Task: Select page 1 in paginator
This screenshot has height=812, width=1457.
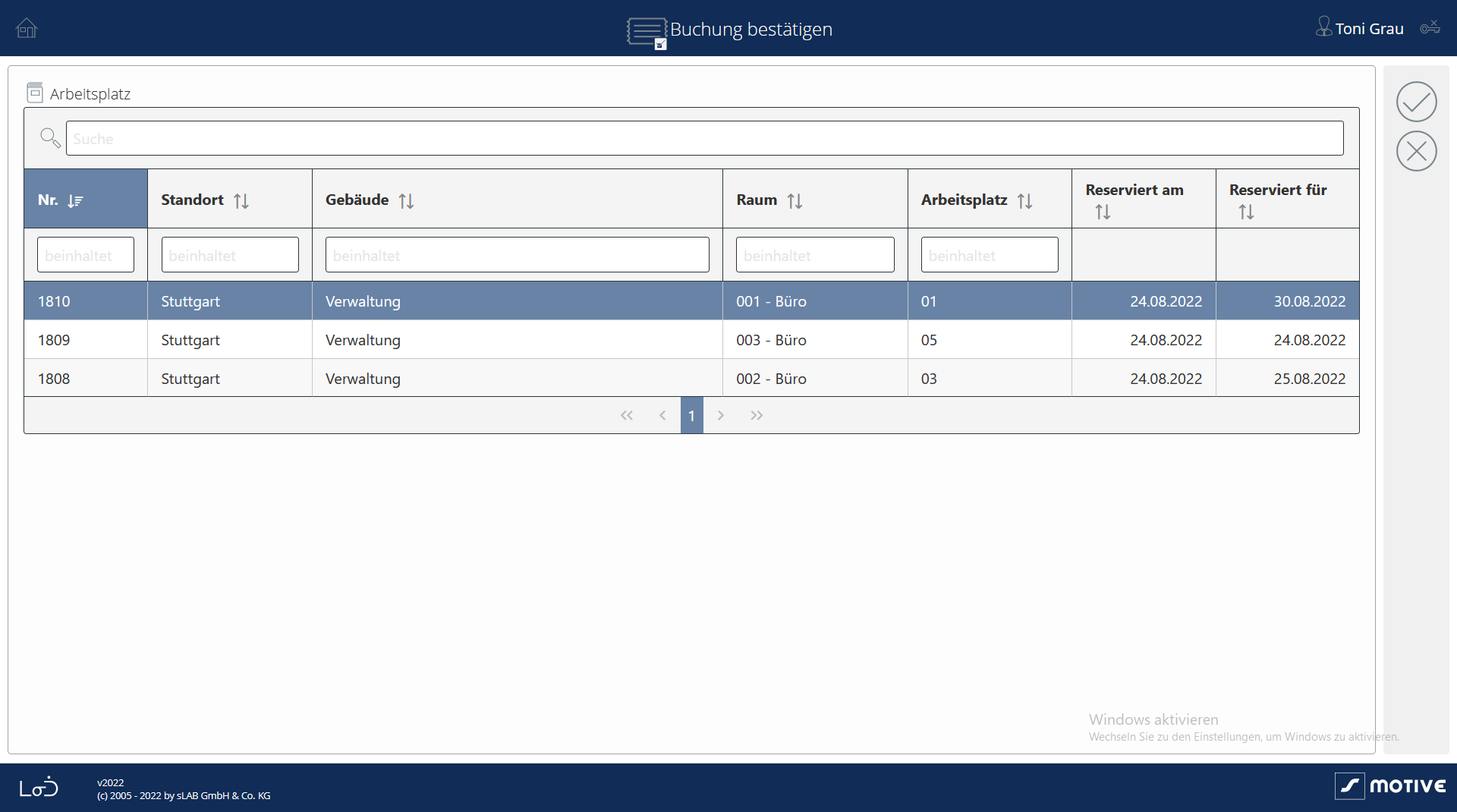Action: pos(691,415)
